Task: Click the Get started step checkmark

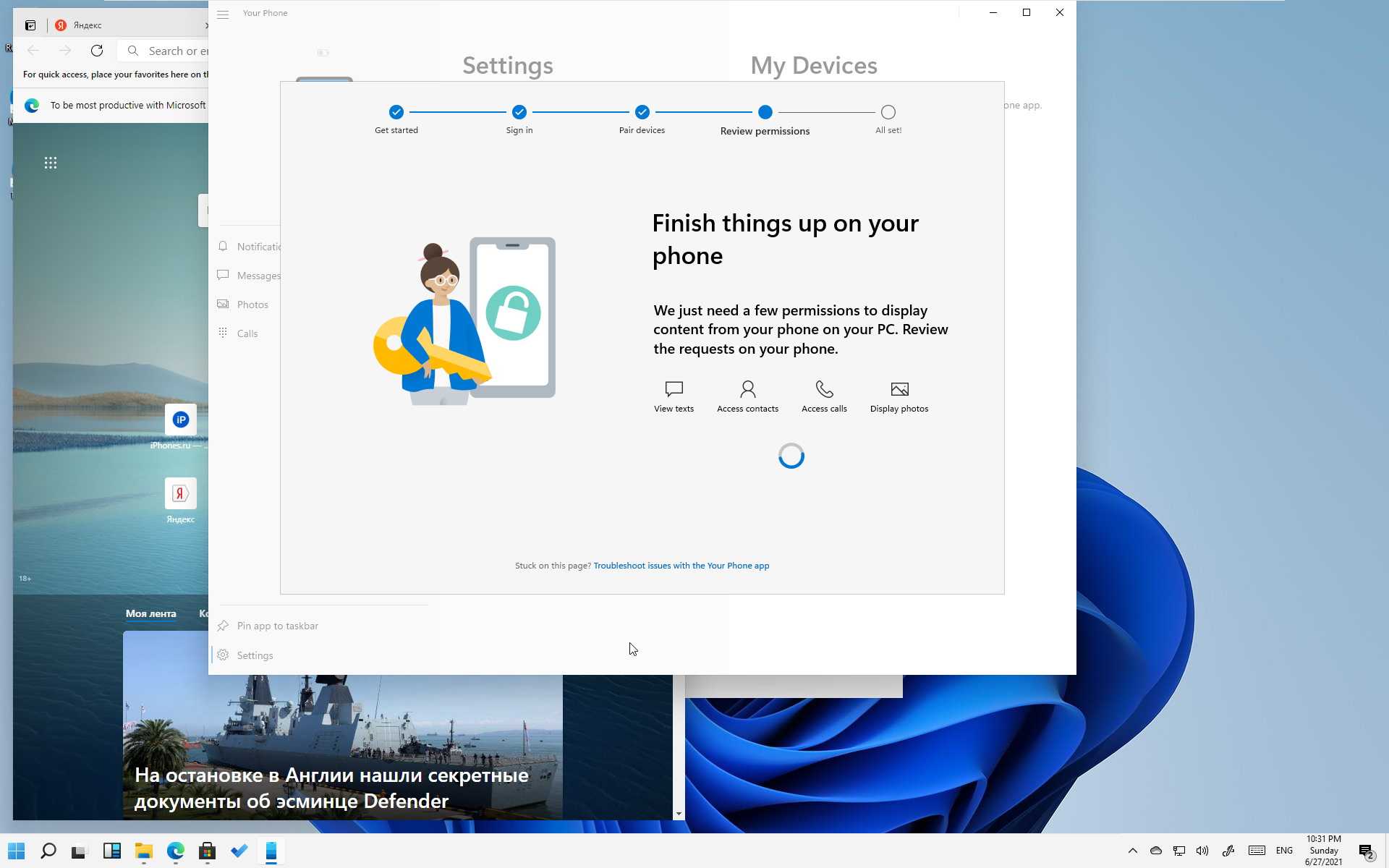Action: point(396,112)
